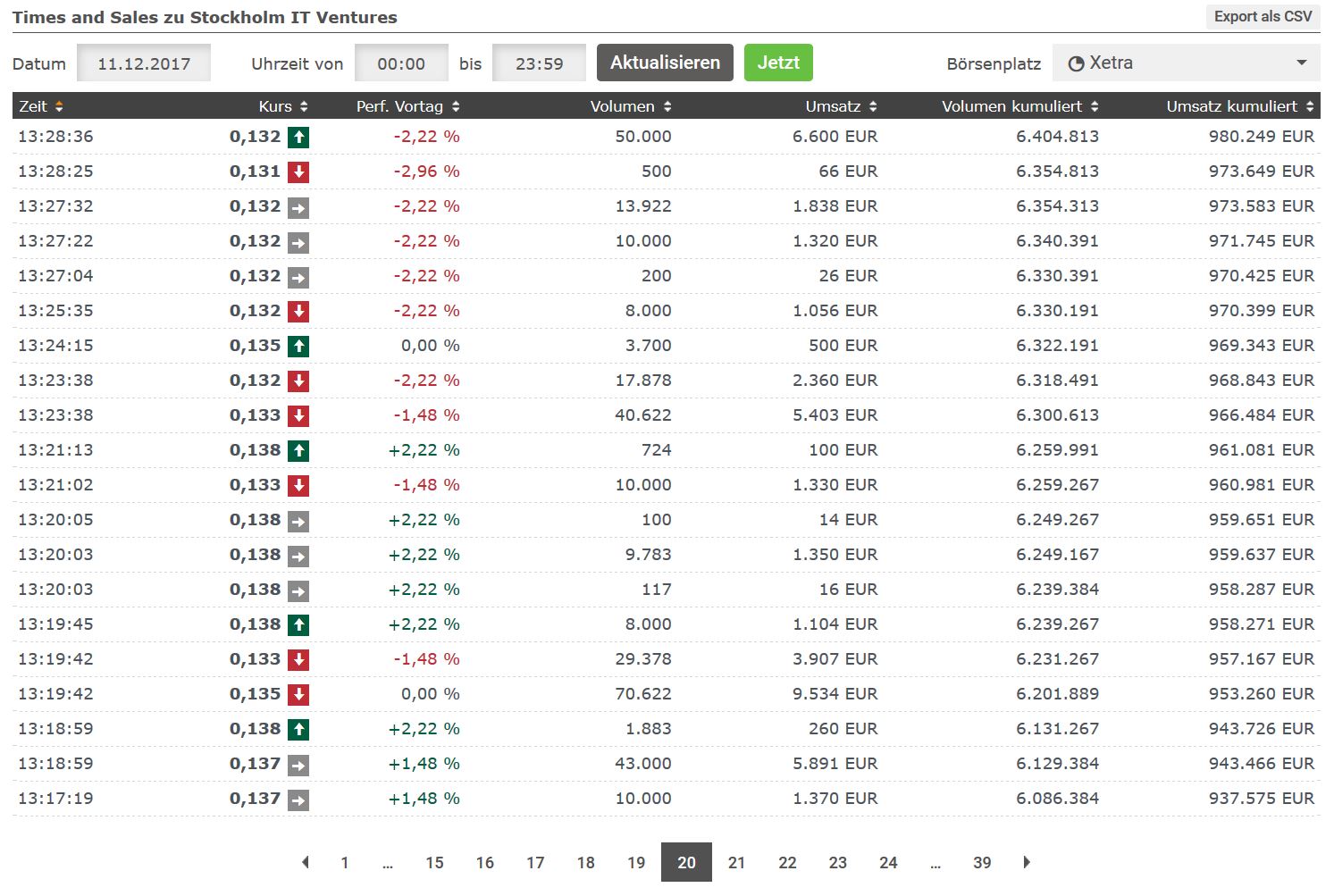Open the Börsenplatz Xetra dropdown
Viewport: 1334px width, 896px height.
[1186, 63]
